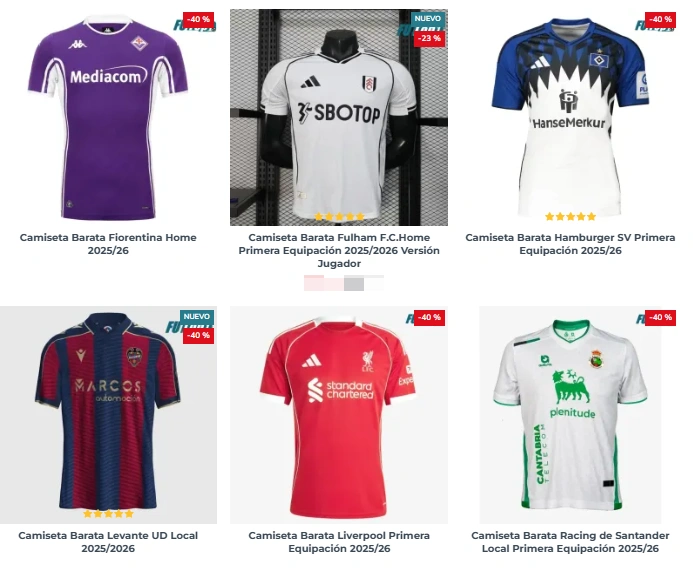Click the NUEVO badge on Levante jersey
The image size is (693, 584).
pos(197,316)
